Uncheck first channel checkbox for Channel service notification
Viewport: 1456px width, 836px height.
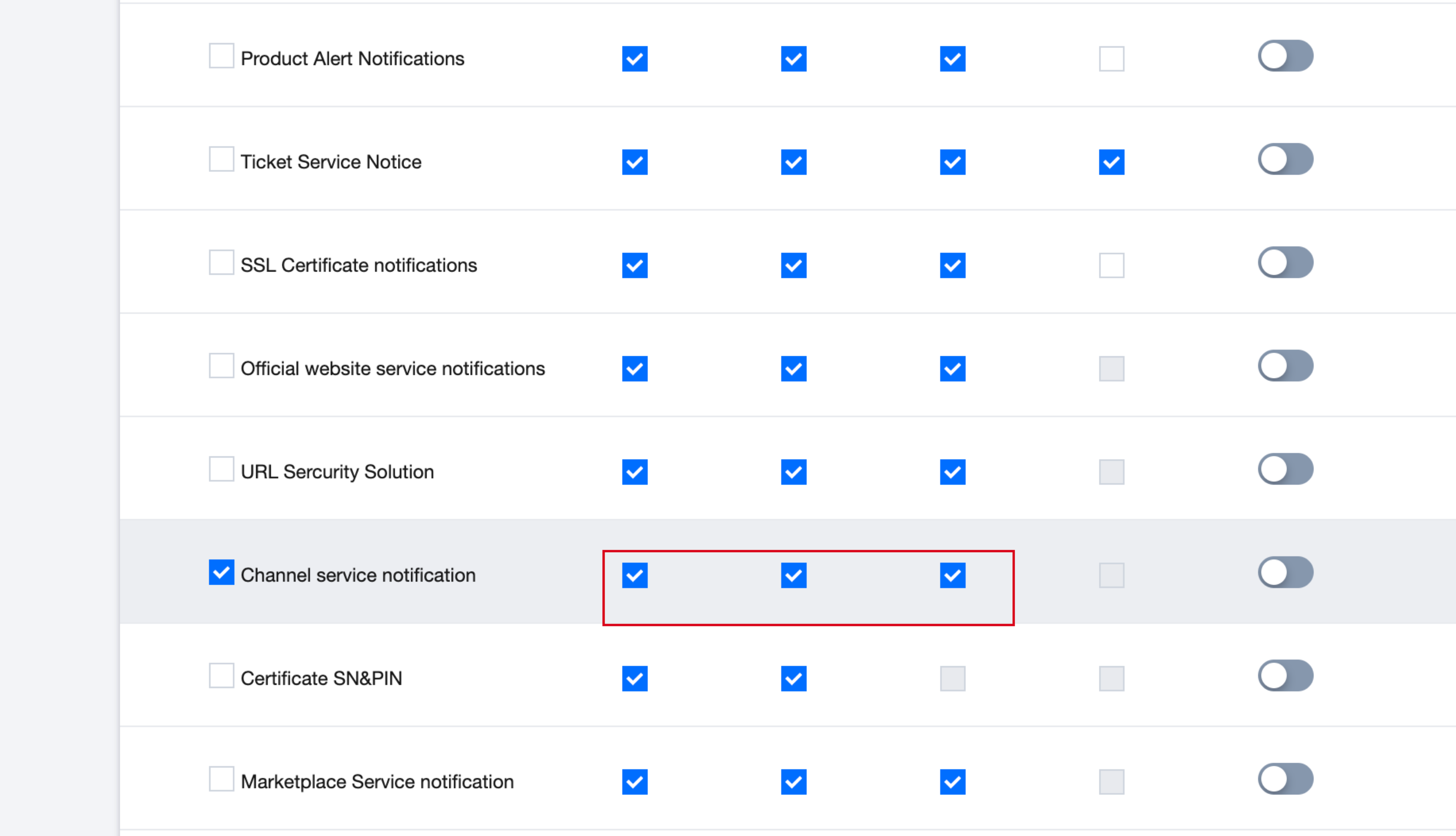click(x=635, y=575)
